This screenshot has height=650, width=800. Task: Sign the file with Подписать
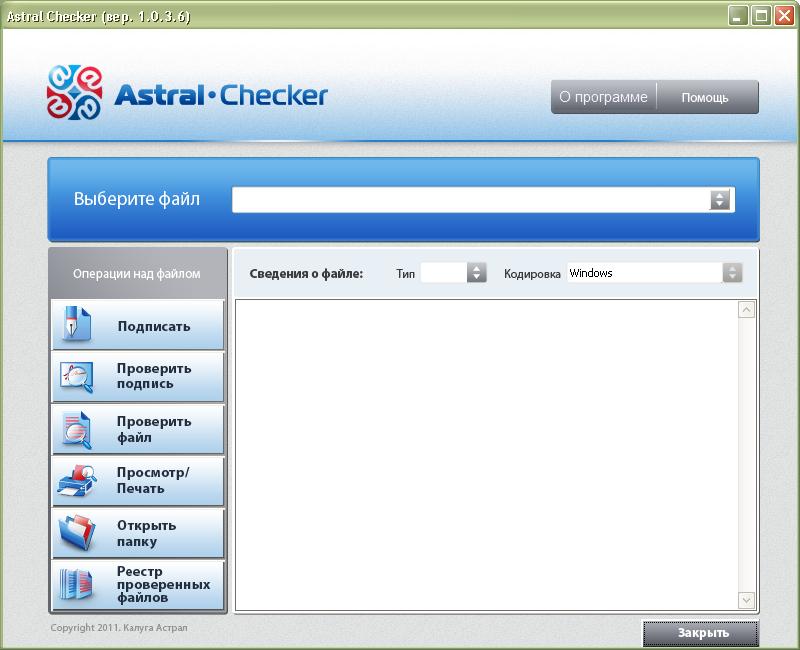138,325
